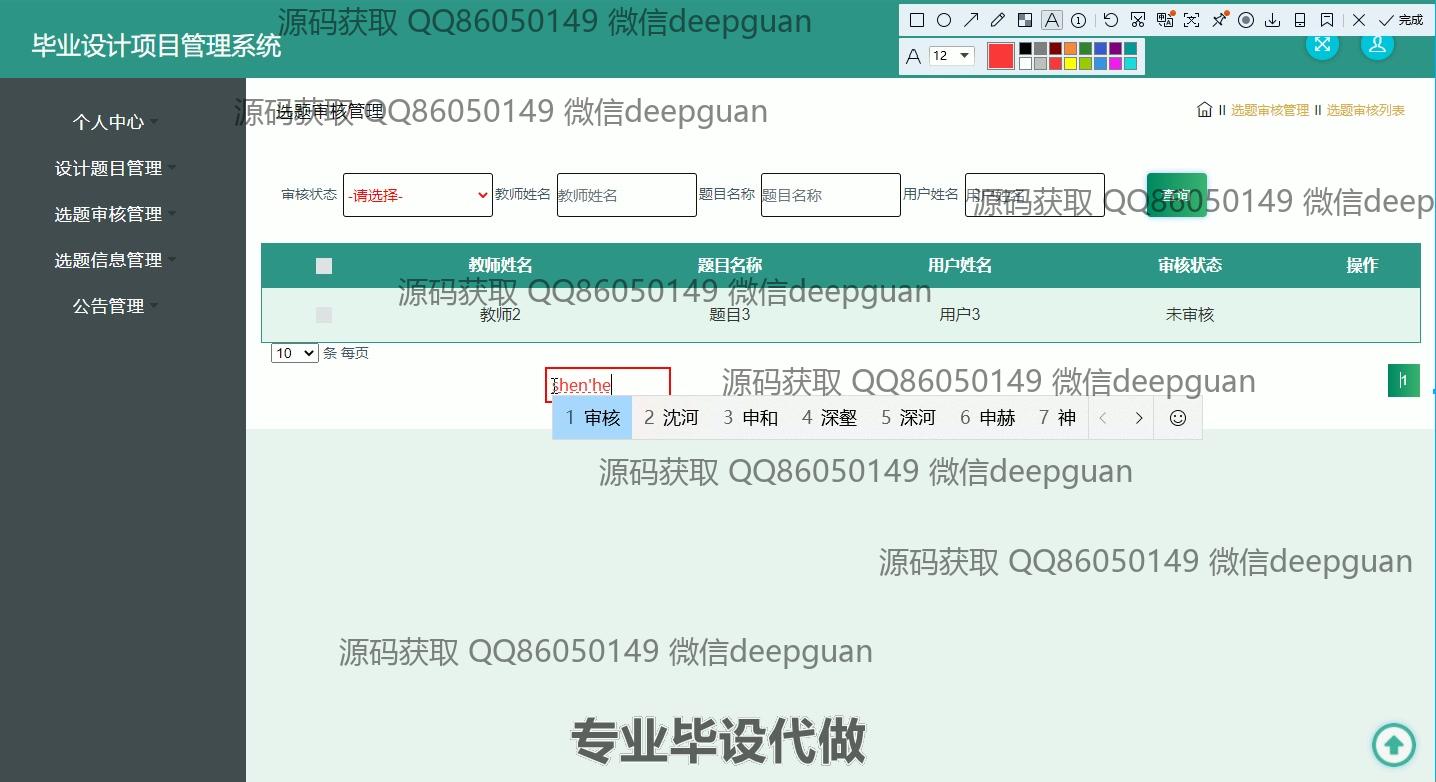Check the row checkbox for 教师2
The height and width of the screenshot is (782, 1436).
tap(323, 315)
